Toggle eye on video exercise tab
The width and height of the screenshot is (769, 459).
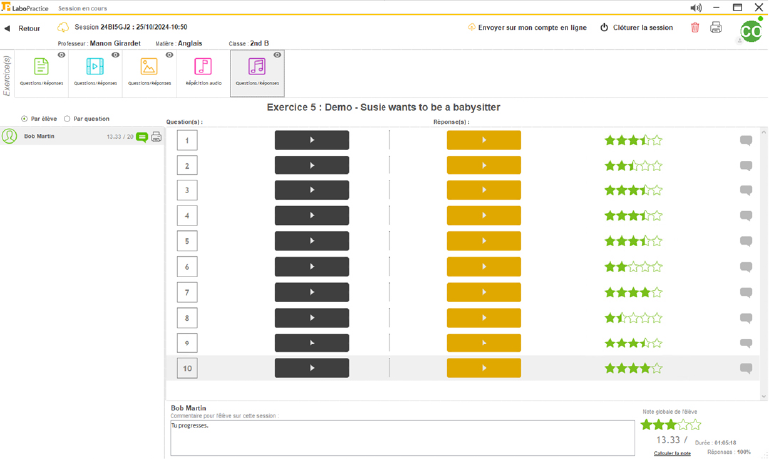coord(115,55)
